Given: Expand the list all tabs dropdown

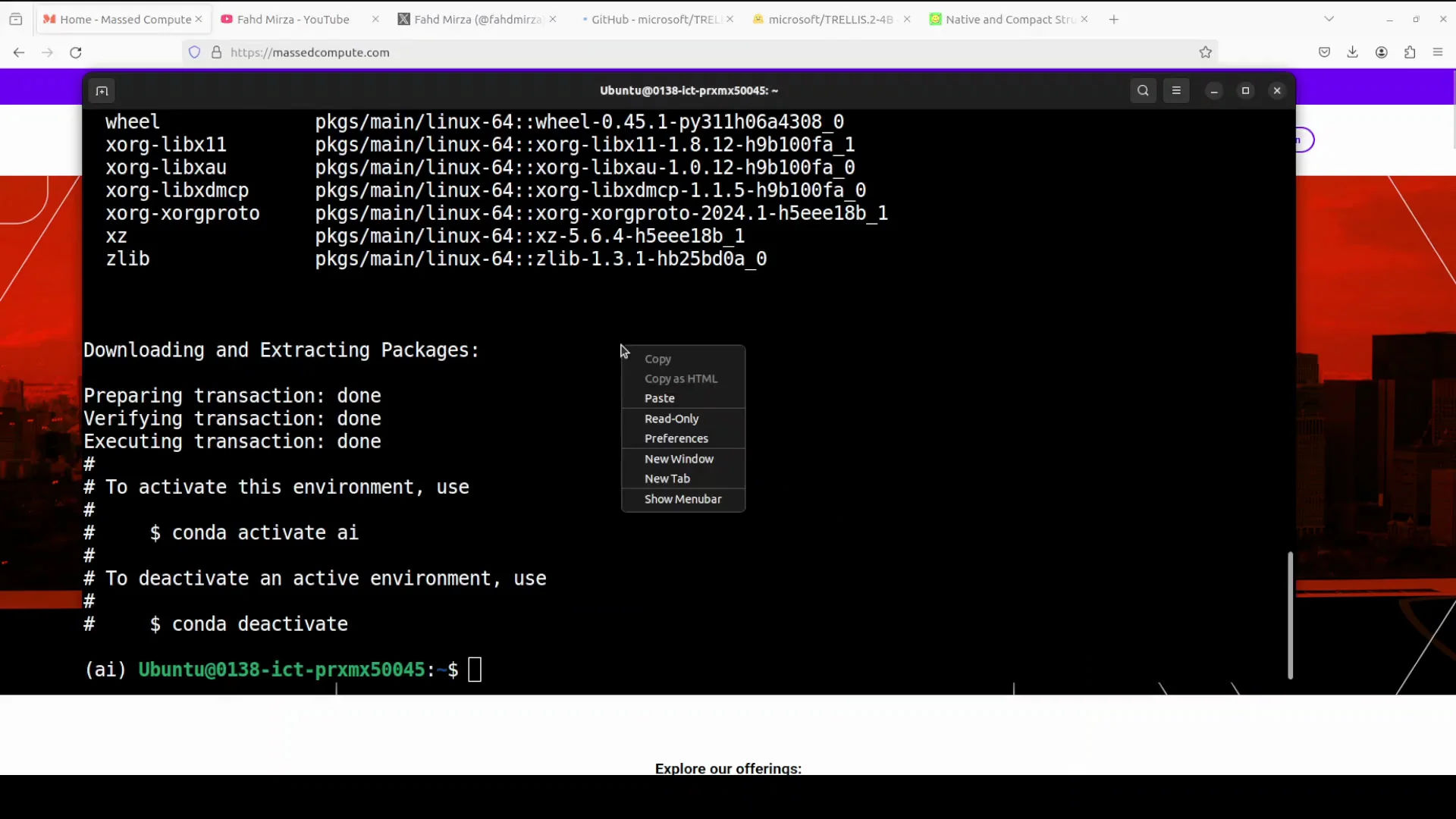Looking at the screenshot, I should pyautogui.click(x=1329, y=19).
